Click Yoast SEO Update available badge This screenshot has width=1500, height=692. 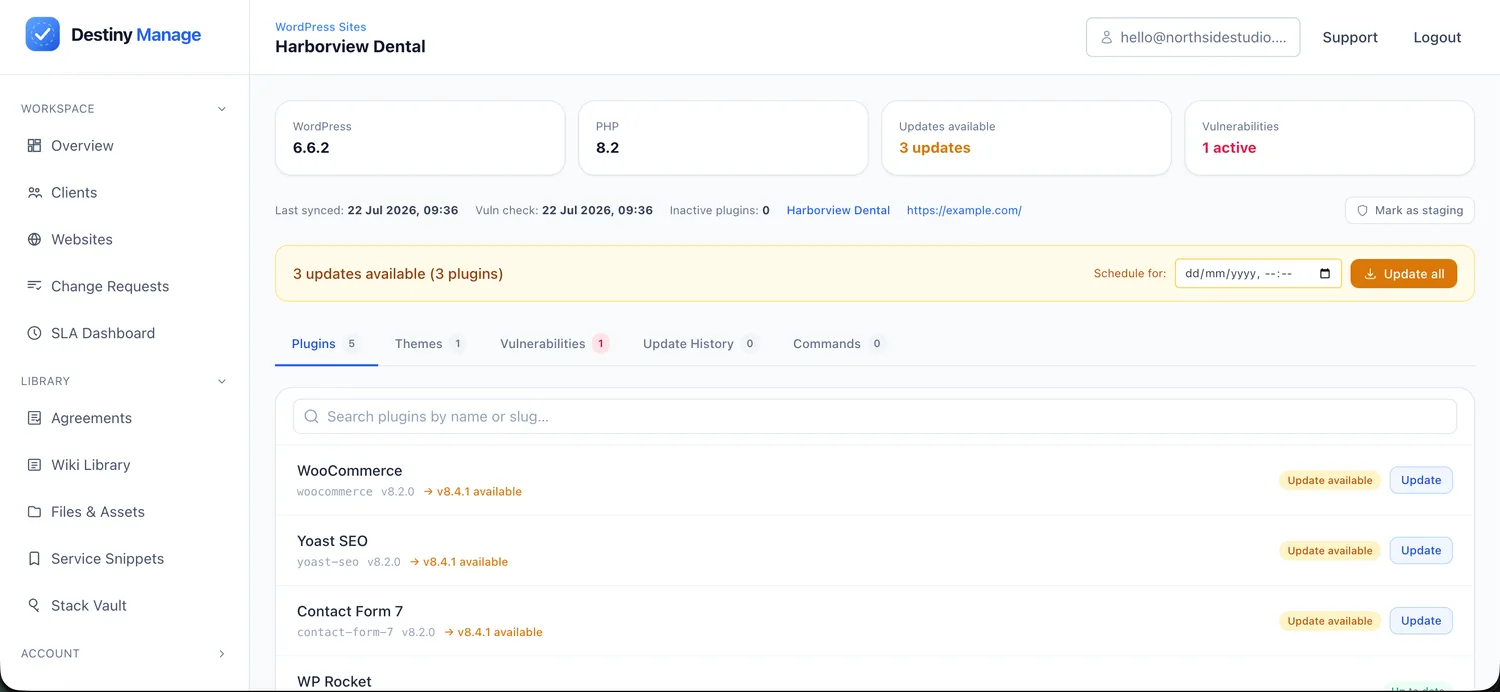1329,550
